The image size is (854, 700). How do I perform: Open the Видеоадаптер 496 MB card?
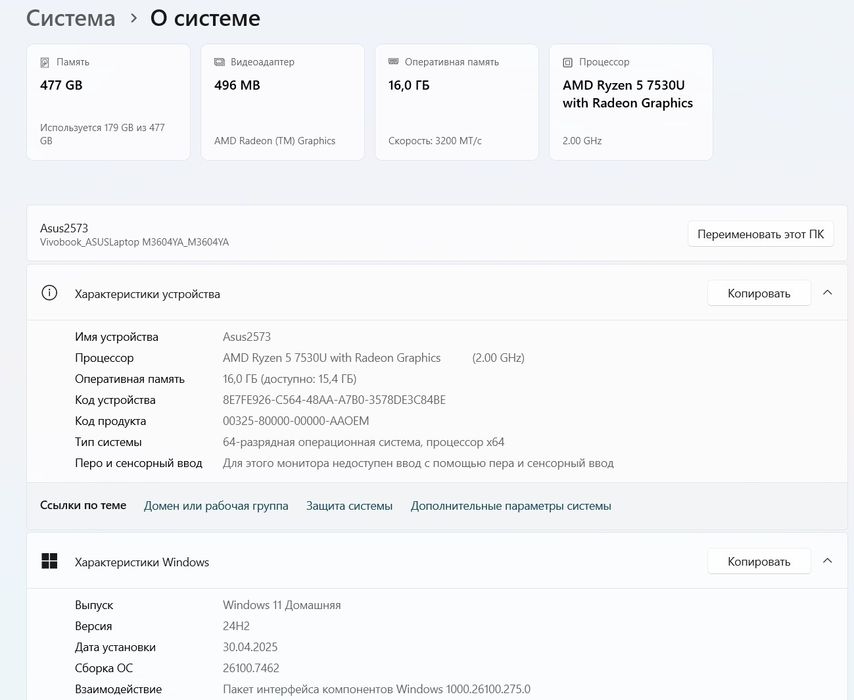click(x=282, y=102)
